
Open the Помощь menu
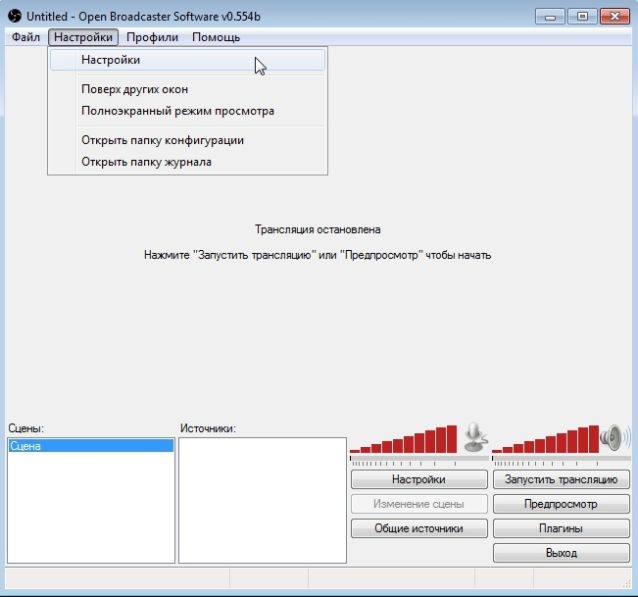point(216,37)
